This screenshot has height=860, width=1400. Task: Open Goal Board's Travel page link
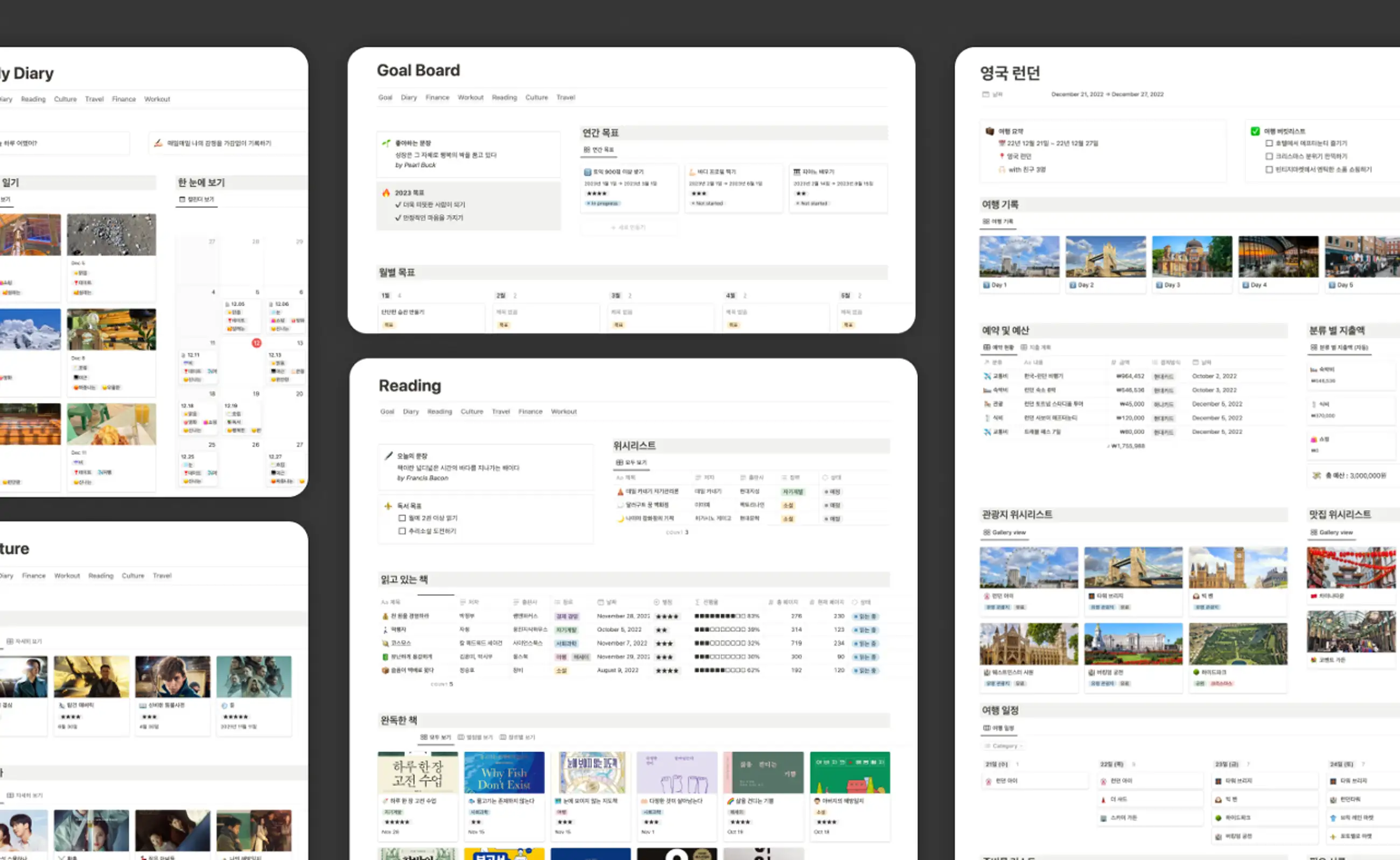(x=566, y=97)
